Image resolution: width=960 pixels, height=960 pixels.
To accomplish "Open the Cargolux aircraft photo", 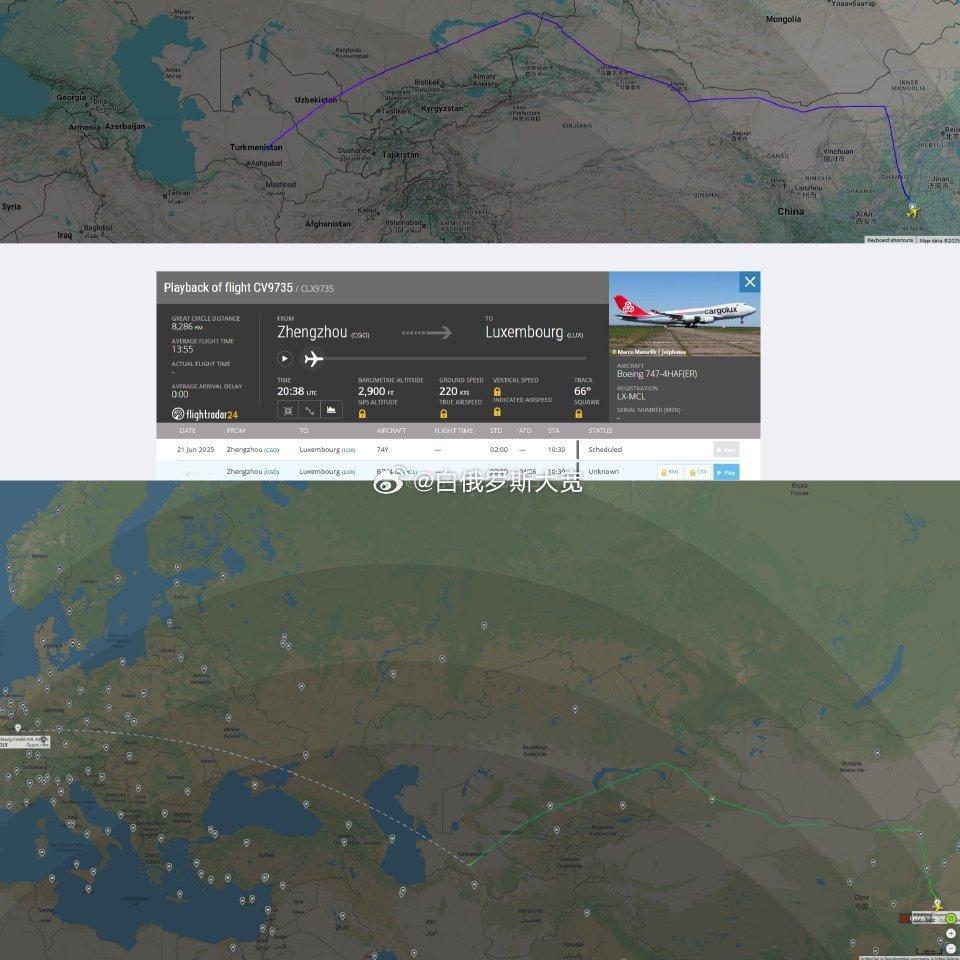I will [684, 314].
